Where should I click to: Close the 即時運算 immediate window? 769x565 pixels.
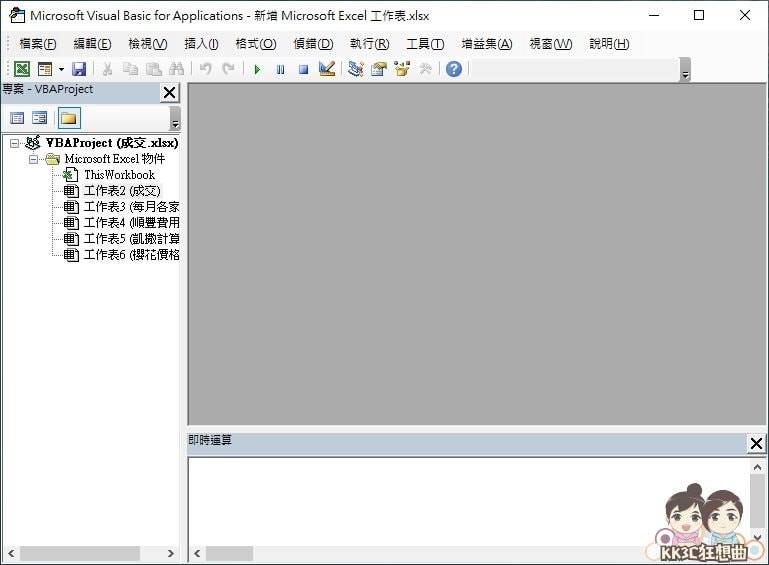(756, 443)
